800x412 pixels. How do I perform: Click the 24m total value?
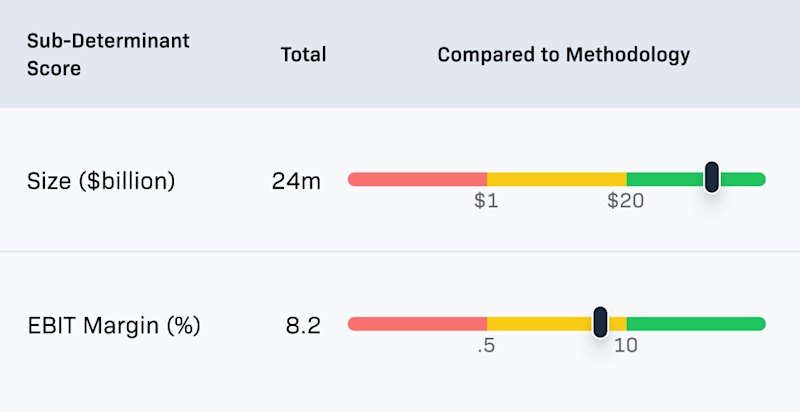coord(296,181)
